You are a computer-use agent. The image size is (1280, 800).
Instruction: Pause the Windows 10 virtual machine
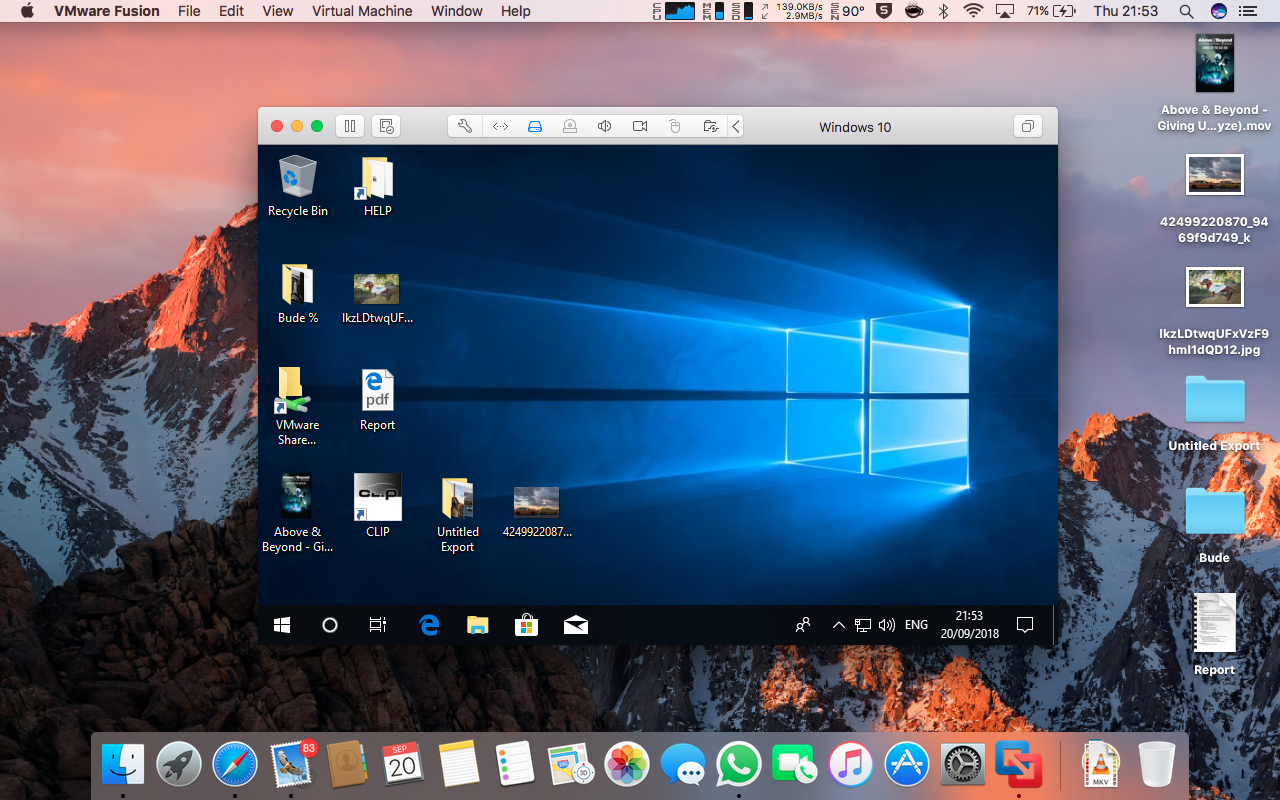[349, 126]
